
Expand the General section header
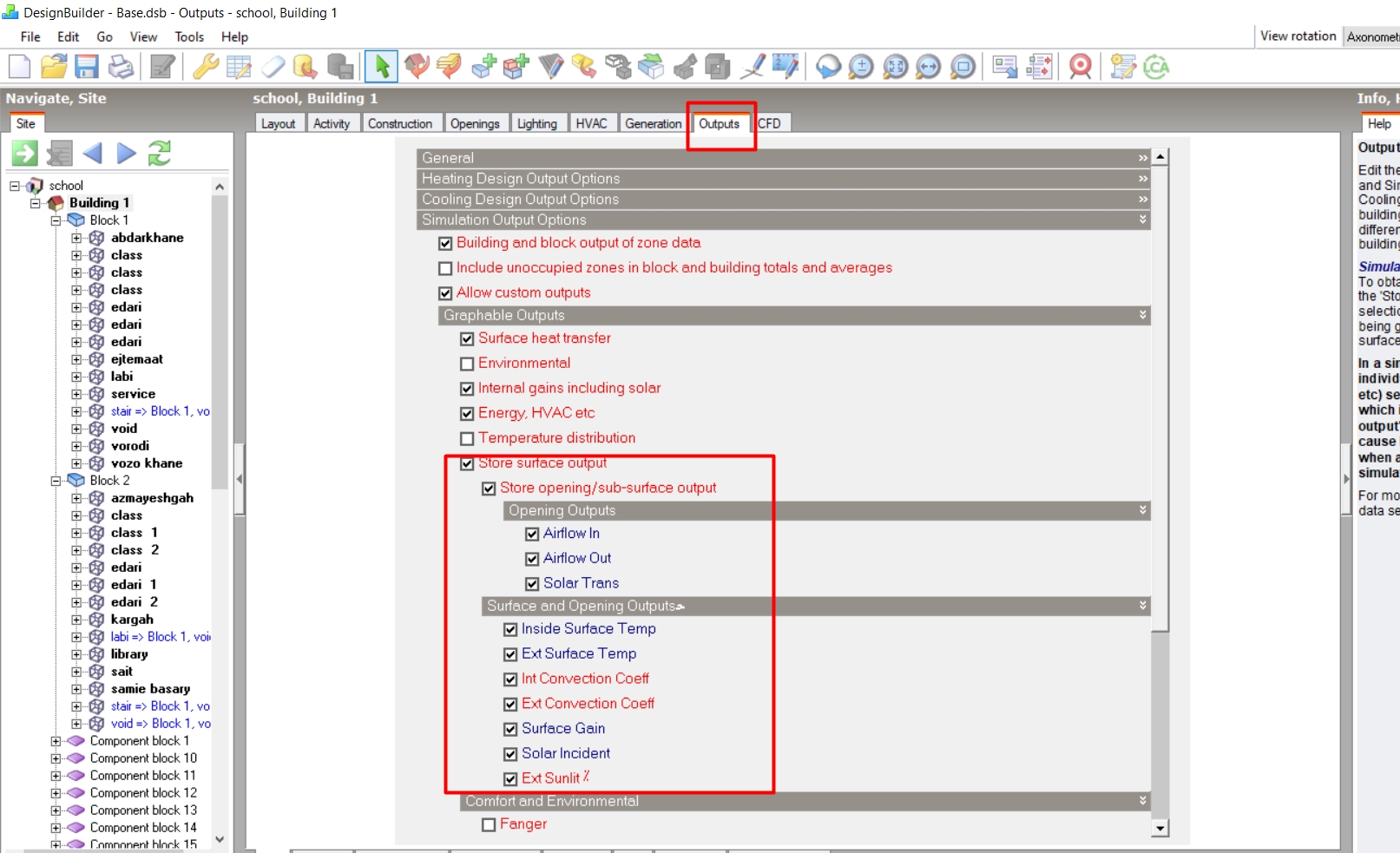783,158
